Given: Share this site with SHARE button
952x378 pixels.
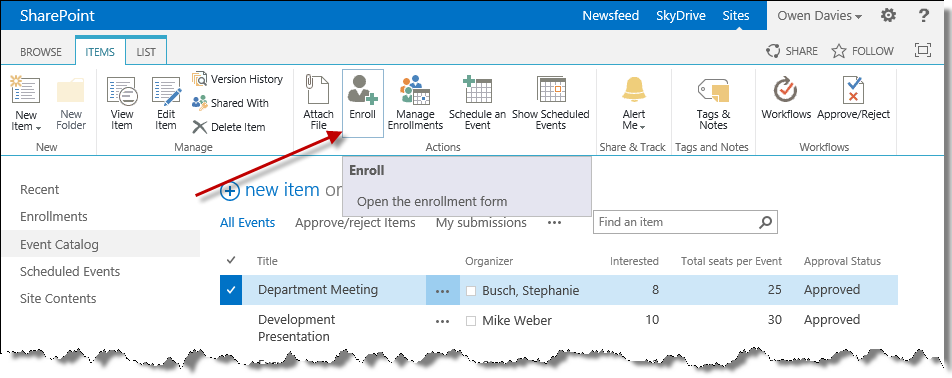Looking at the screenshot, I should coord(792,51).
